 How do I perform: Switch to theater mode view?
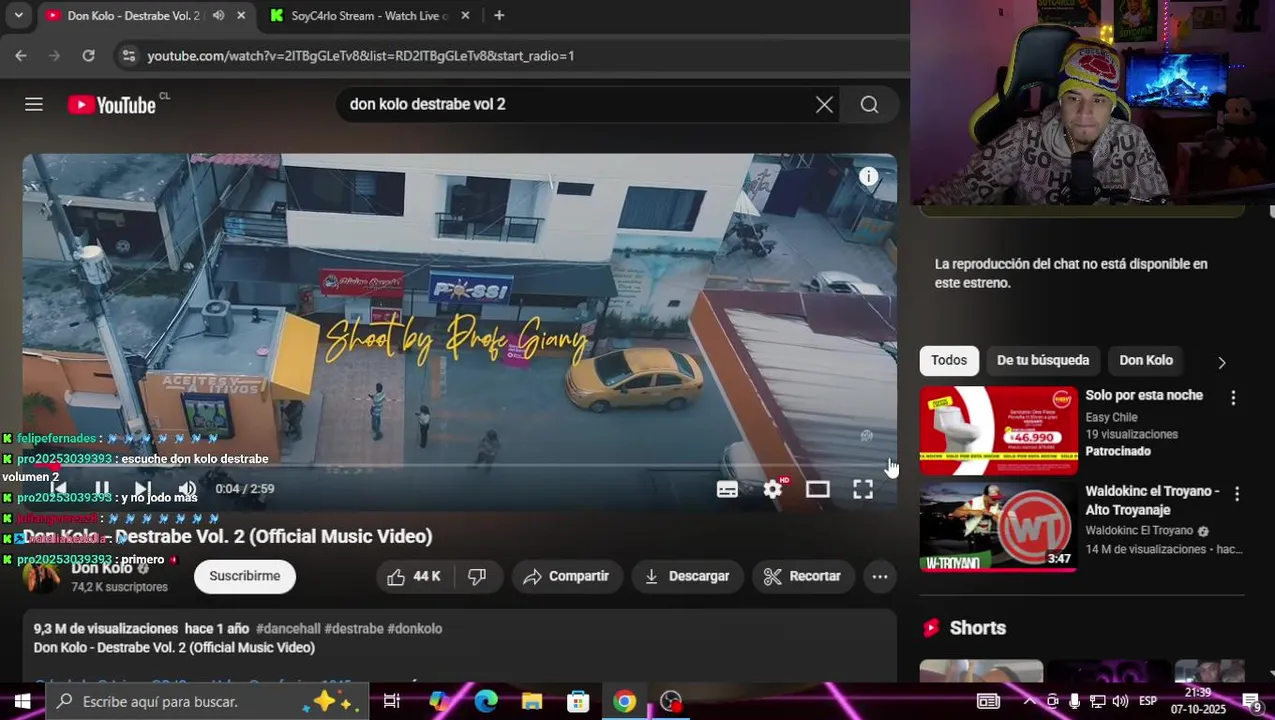point(818,489)
